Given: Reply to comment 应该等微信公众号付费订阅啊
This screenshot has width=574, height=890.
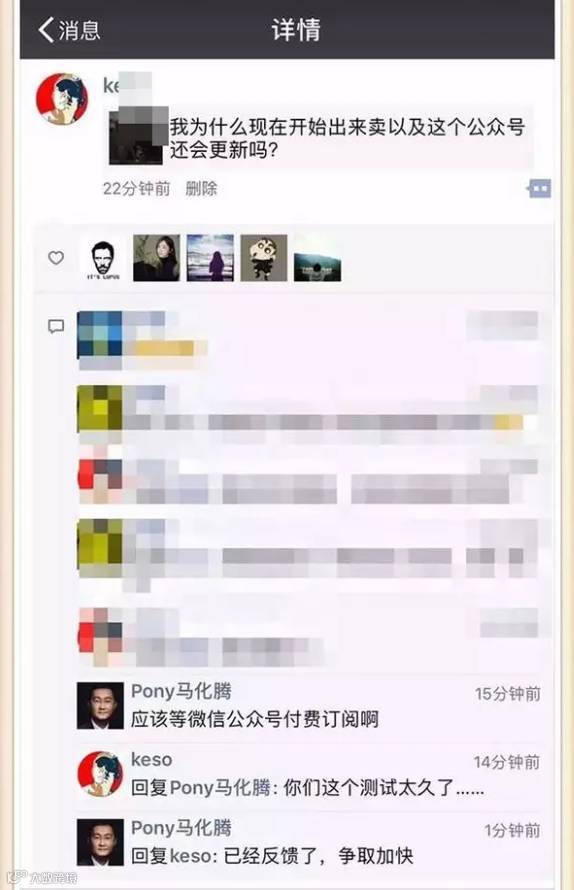Looking at the screenshot, I should pyautogui.click(x=254, y=719).
